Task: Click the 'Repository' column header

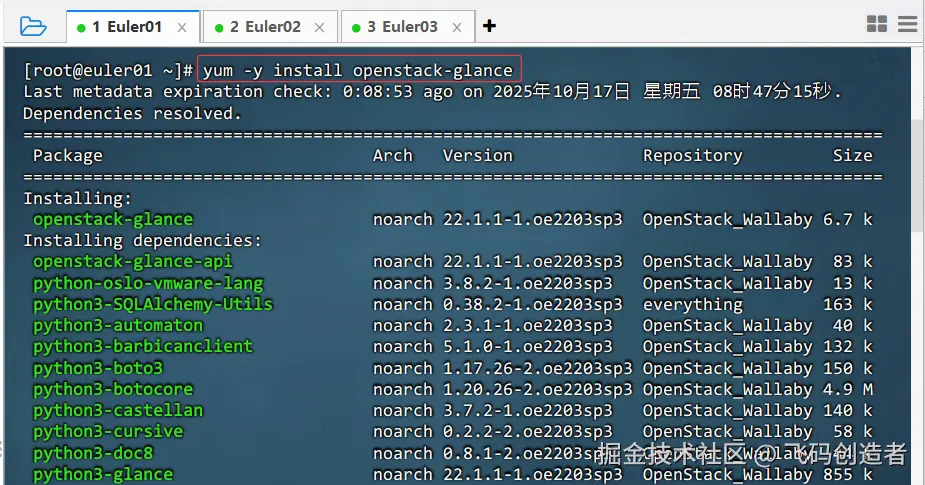Action: pos(693,156)
